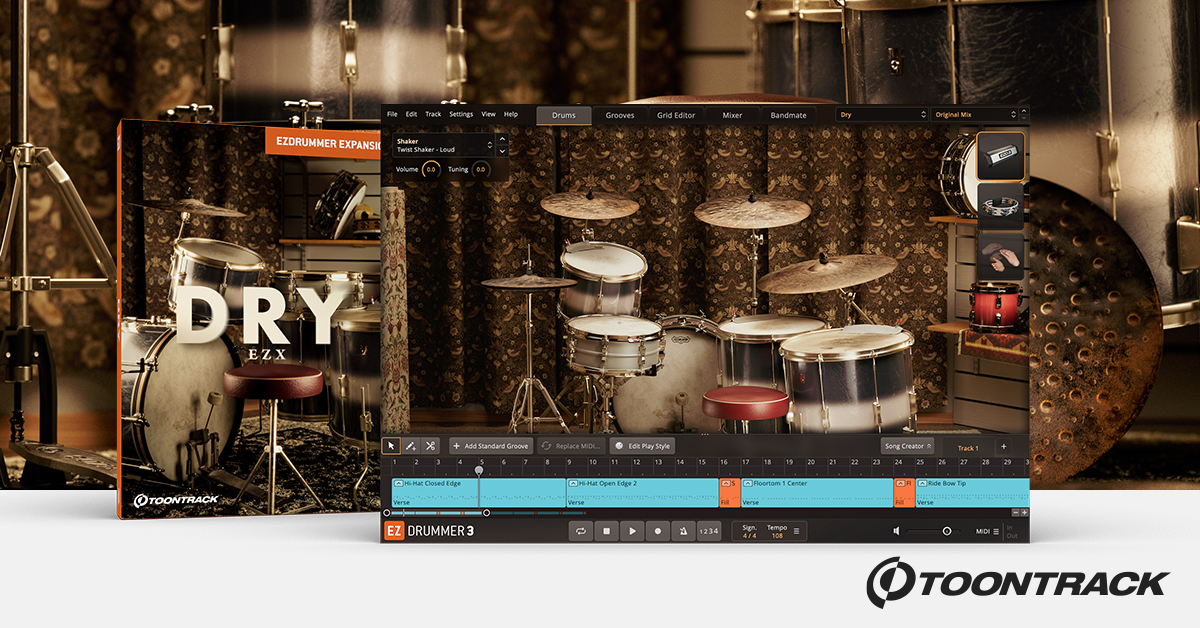Click the 4/4 time signature value
1200x628 pixels.
pyautogui.click(x=749, y=536)
